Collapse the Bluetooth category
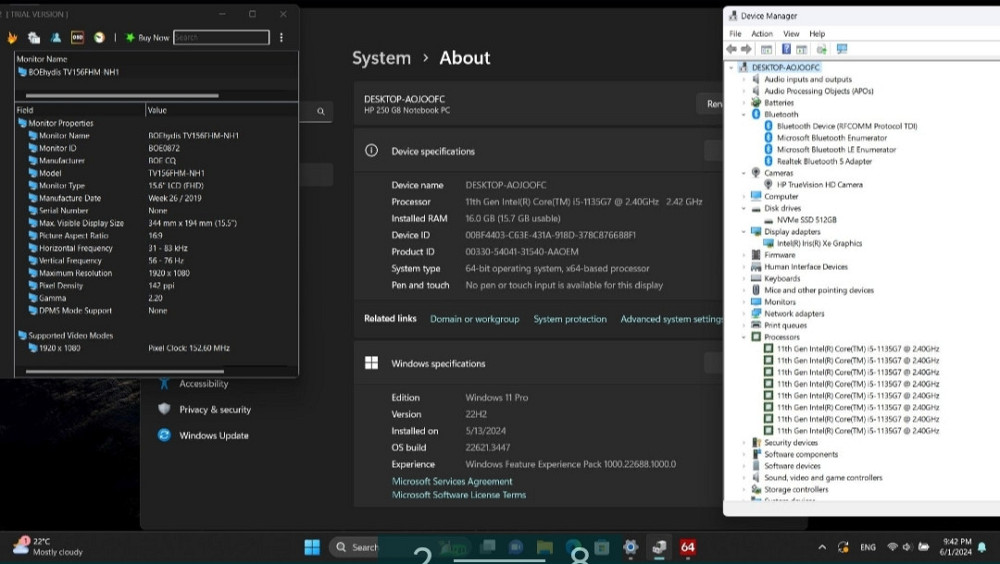1000x564 pixels. point(744,115)
